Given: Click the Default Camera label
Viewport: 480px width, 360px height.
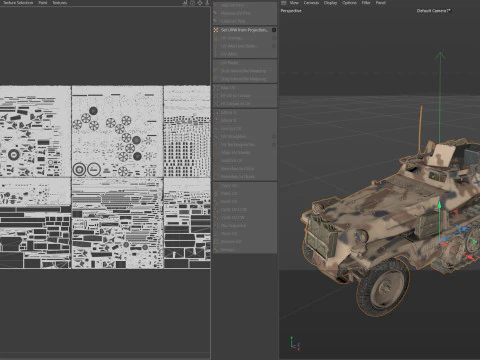Looking at the screenshot, I should click(433, 11).
